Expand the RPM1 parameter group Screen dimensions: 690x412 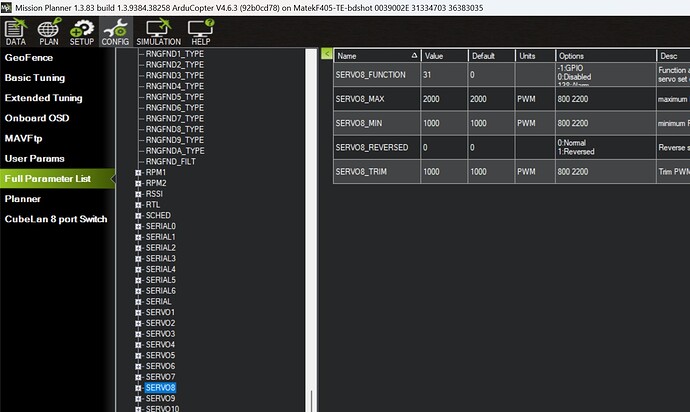(139, 171)
